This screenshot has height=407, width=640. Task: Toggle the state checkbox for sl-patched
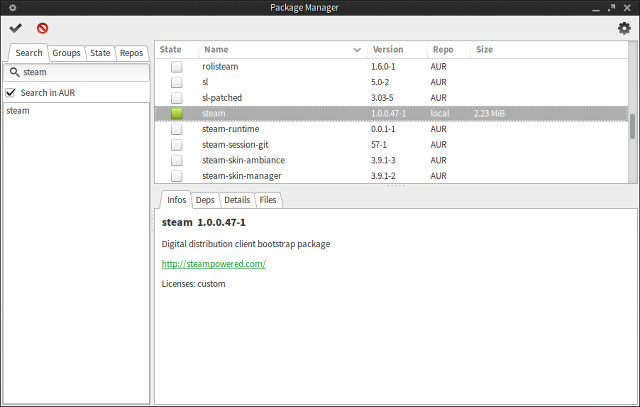[x=177, y=98]
